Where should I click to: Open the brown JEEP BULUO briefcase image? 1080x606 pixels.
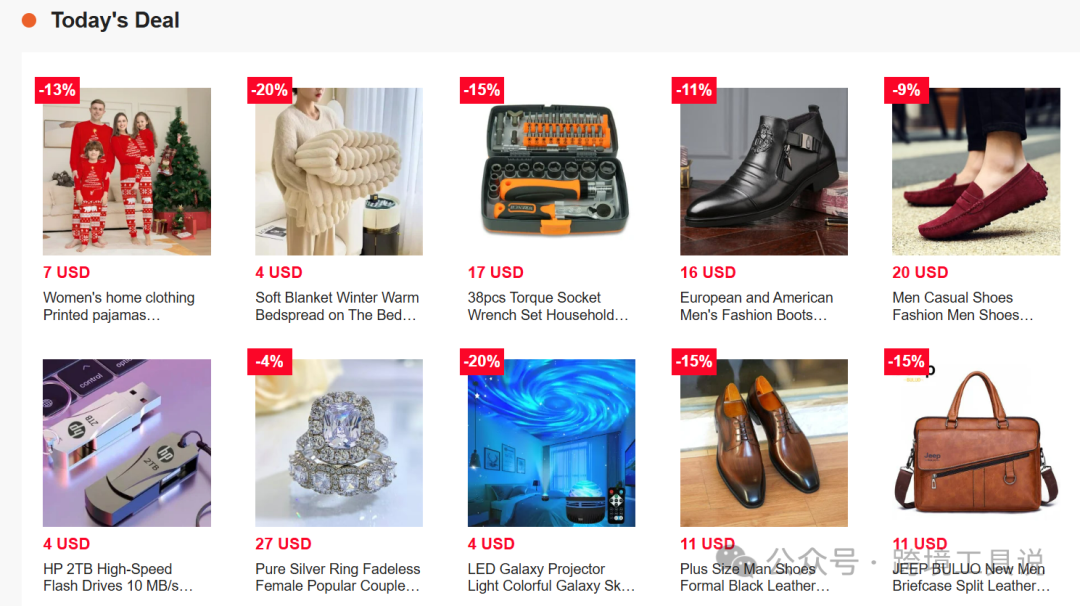pos(976,443)
